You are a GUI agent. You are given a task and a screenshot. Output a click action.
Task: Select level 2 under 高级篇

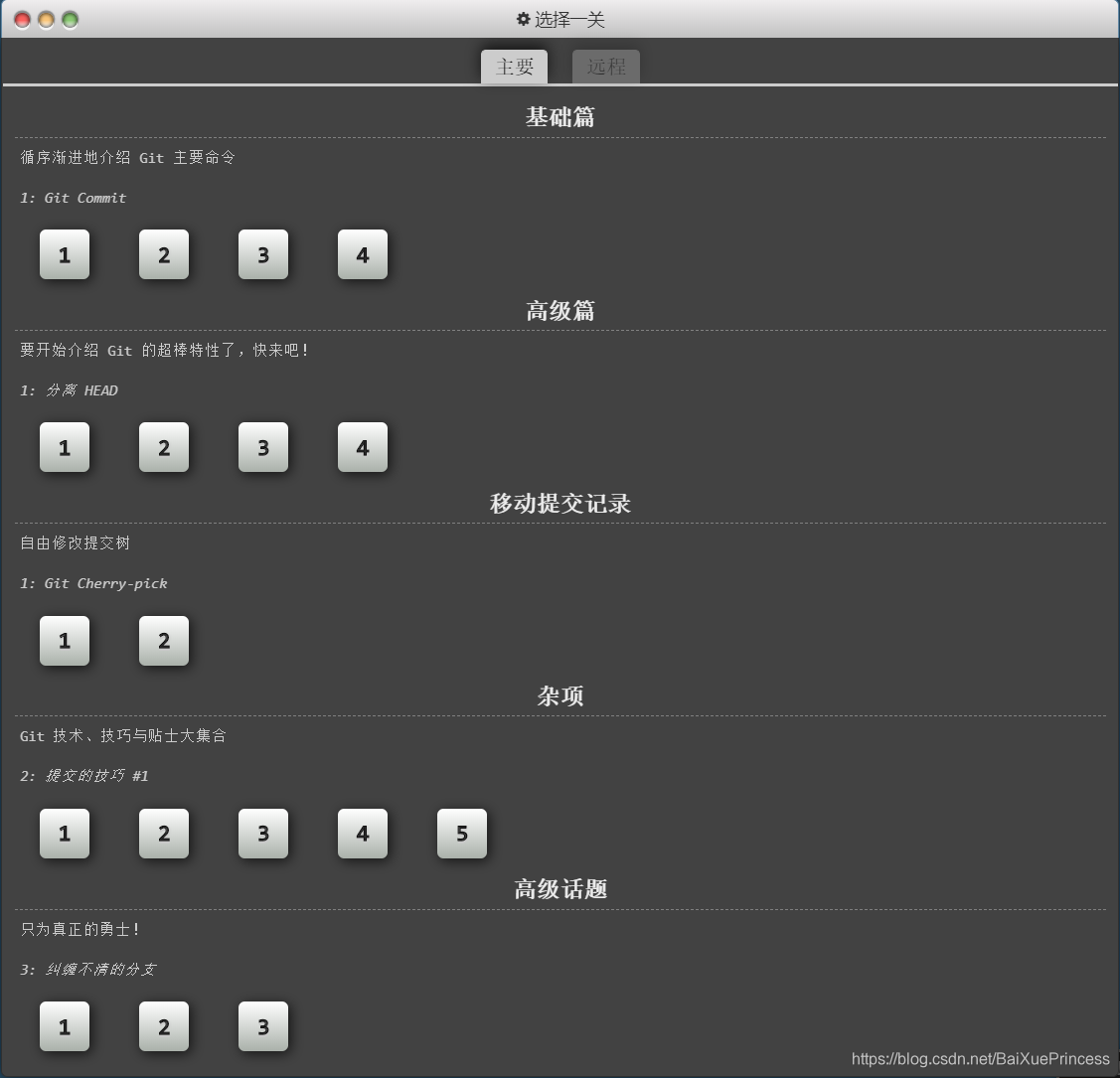164,447
